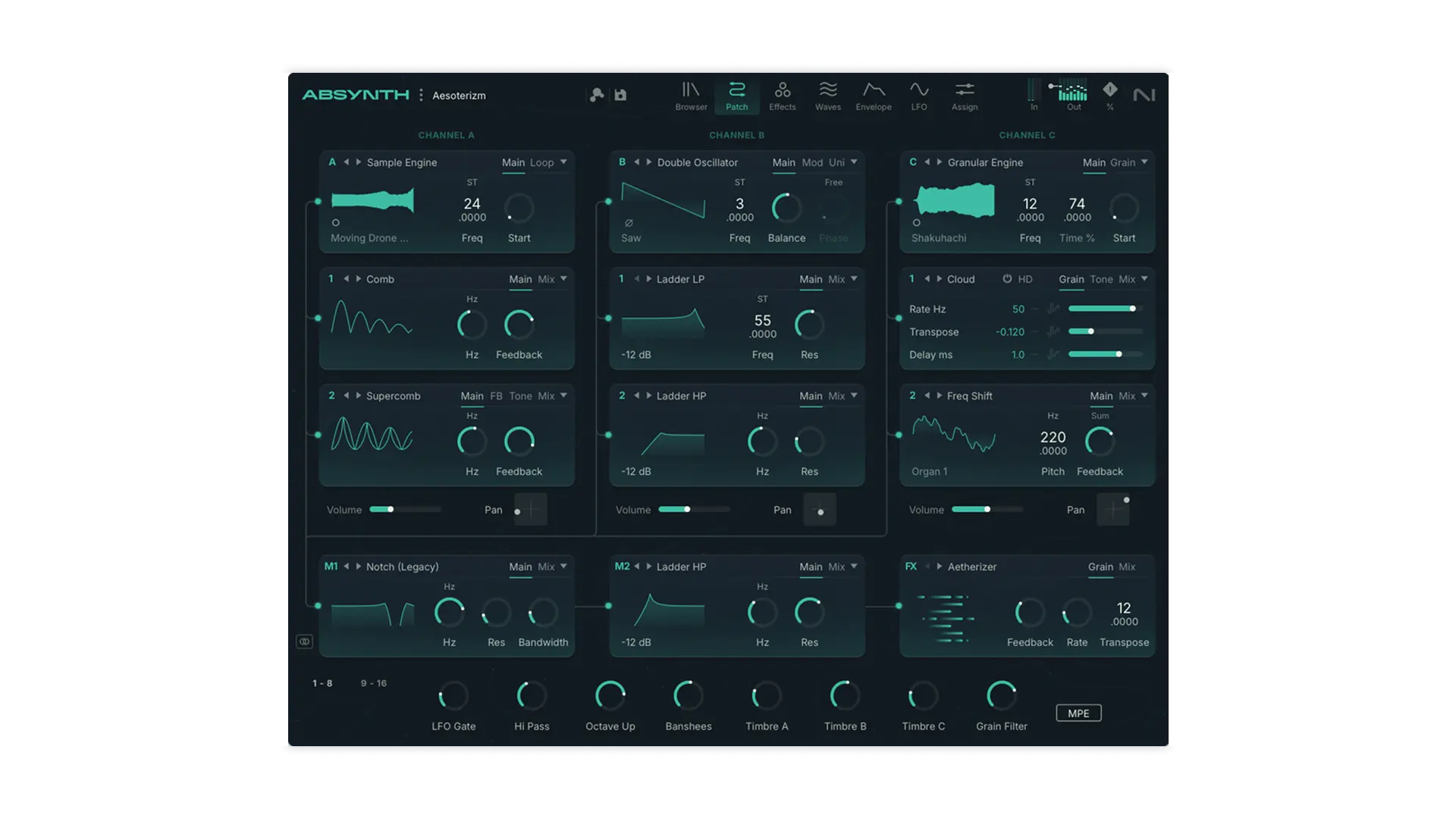This screenshot has height=819, width=1456.
Task: Open the LFO panel
Action: [x=919, y=96]
